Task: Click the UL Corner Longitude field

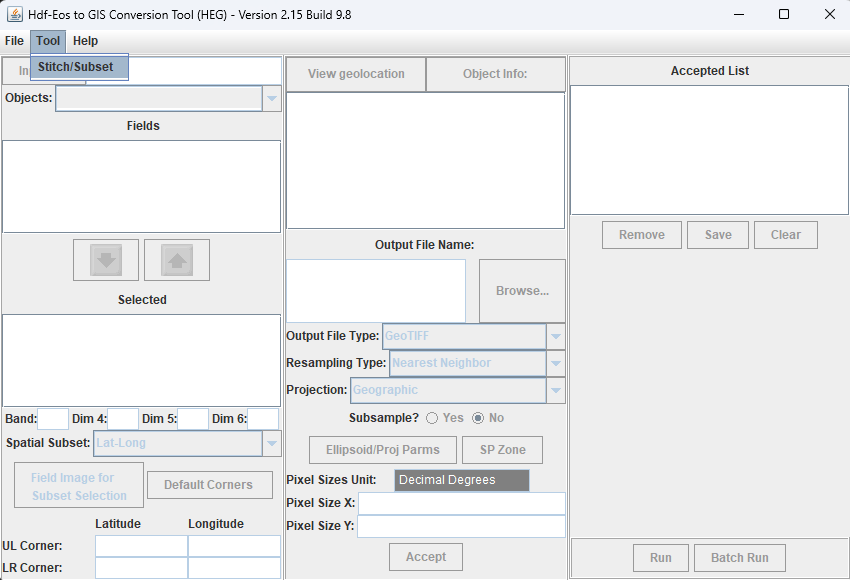Action: point(234,546)
